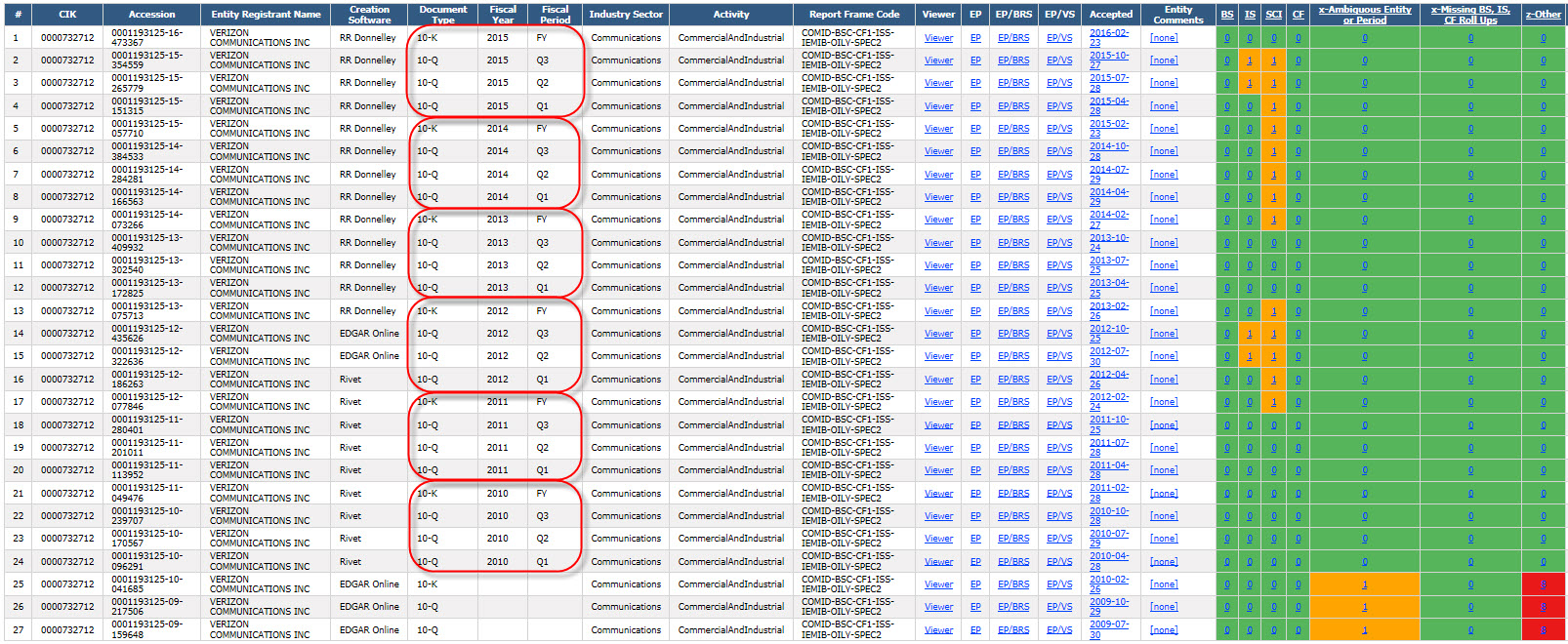Select fiscal period FY in row 21
The height and width of the screenshot is (644, 1568).
(x=541, y=494)
